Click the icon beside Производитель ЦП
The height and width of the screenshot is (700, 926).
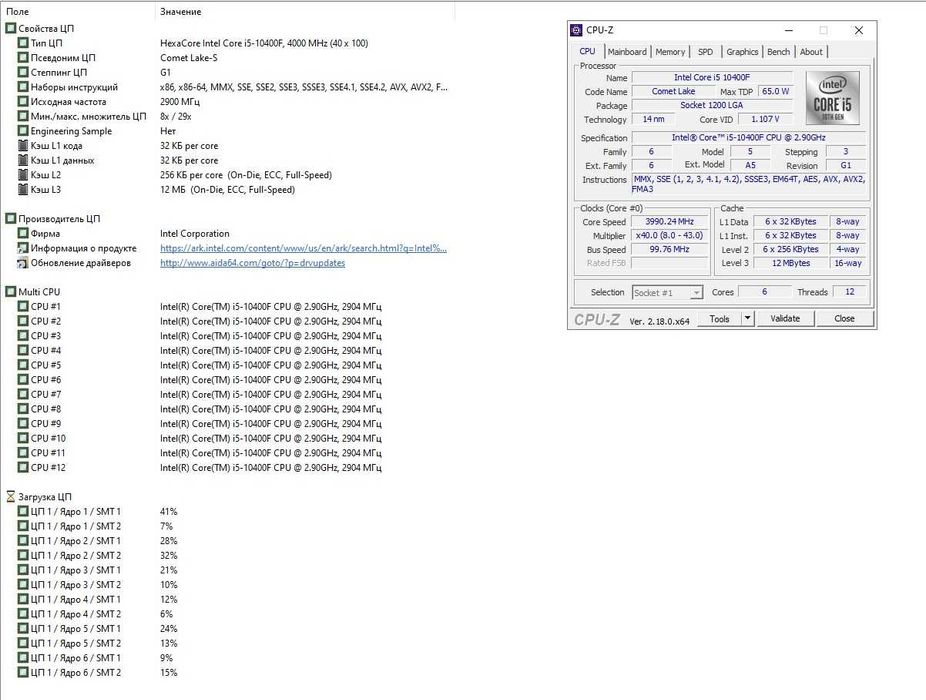(11, 219)
